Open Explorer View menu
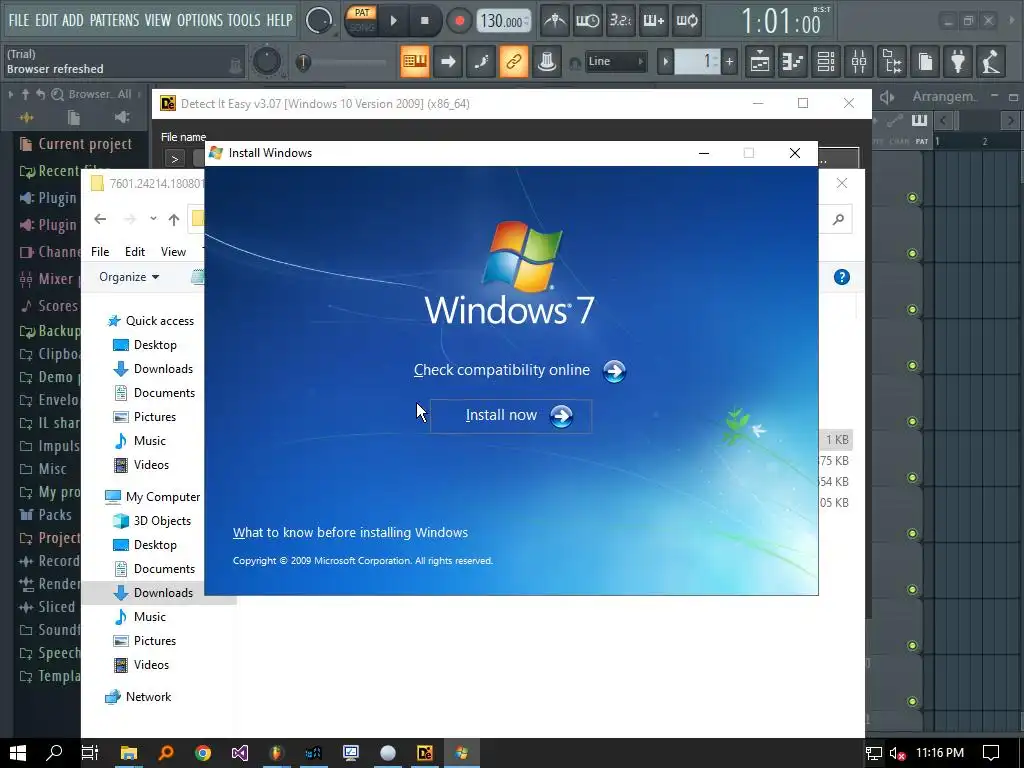The width and height of the screenshot is (1024, 768). (x=173, y=251)
